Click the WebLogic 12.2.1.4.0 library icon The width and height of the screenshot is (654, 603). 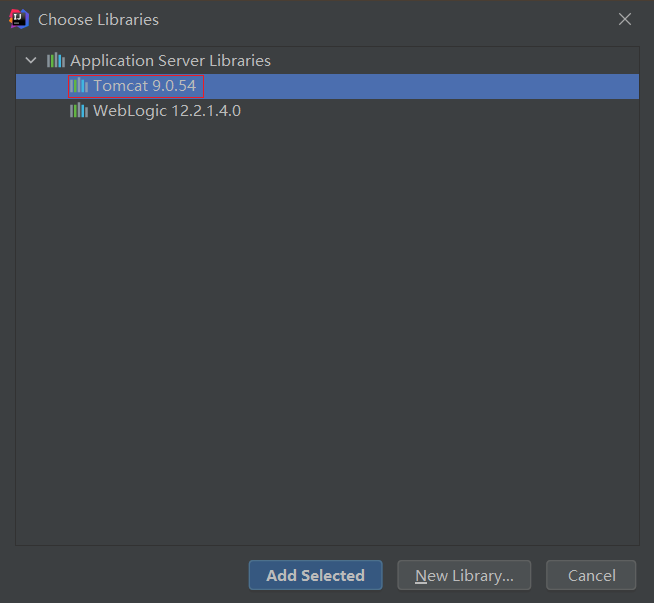tap(79, 111)
